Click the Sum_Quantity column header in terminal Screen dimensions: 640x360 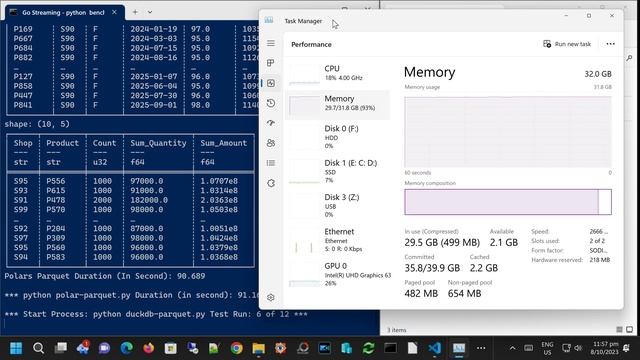tap(158, 143)
